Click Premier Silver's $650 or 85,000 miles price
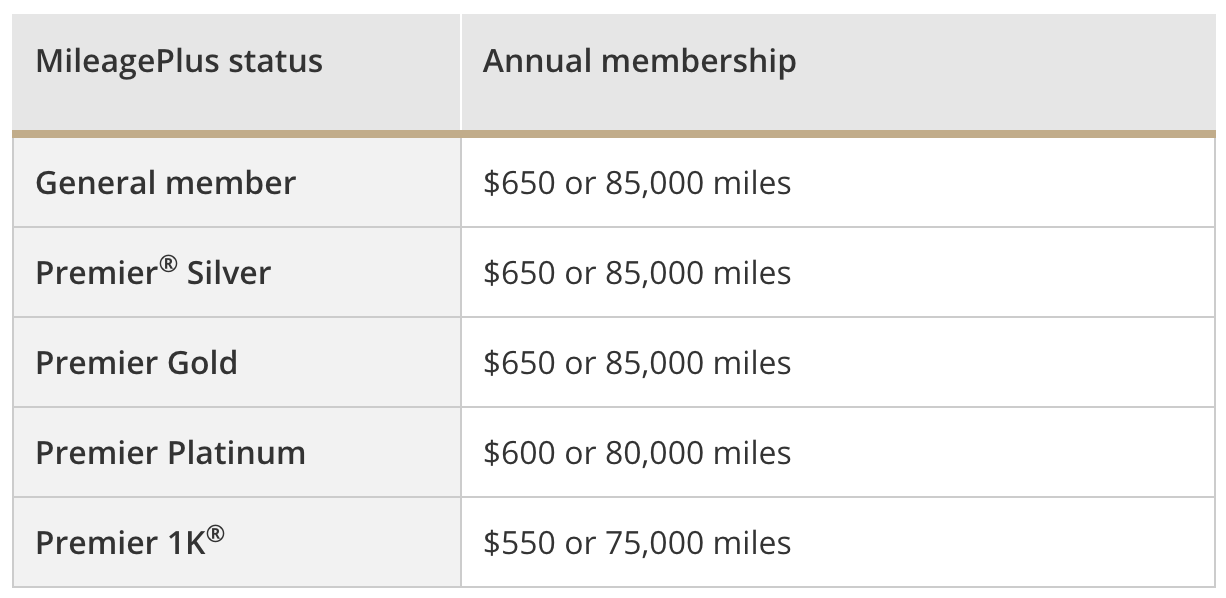1226x598 pixels. point(637,273)
